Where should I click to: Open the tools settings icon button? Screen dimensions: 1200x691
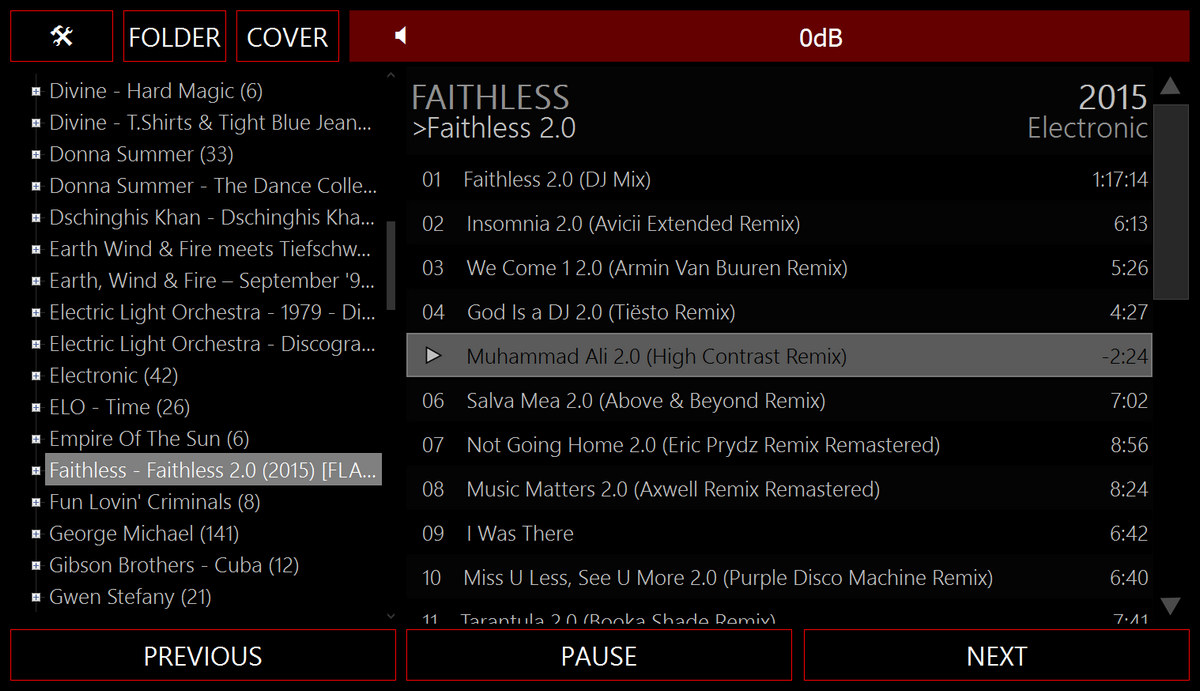62,37
